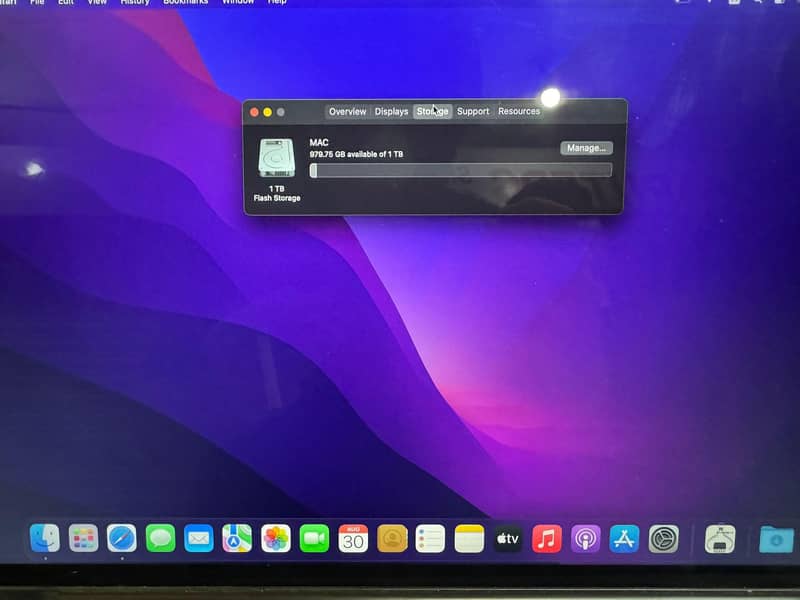Open Finder from the Dock
Image resolution: width=800 pixels, height=600 pixels.
pyautogui.click(x=45, y=538)
